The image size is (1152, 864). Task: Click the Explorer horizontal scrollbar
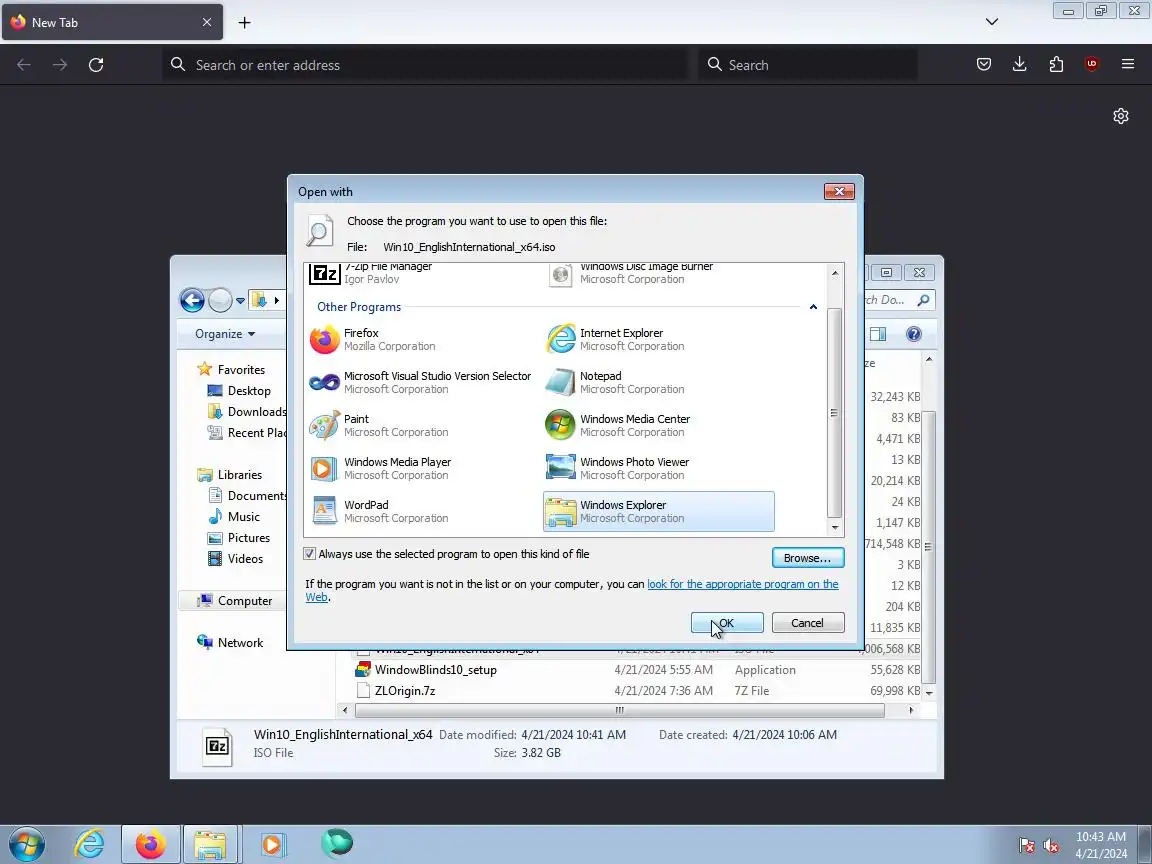(619, 710)
